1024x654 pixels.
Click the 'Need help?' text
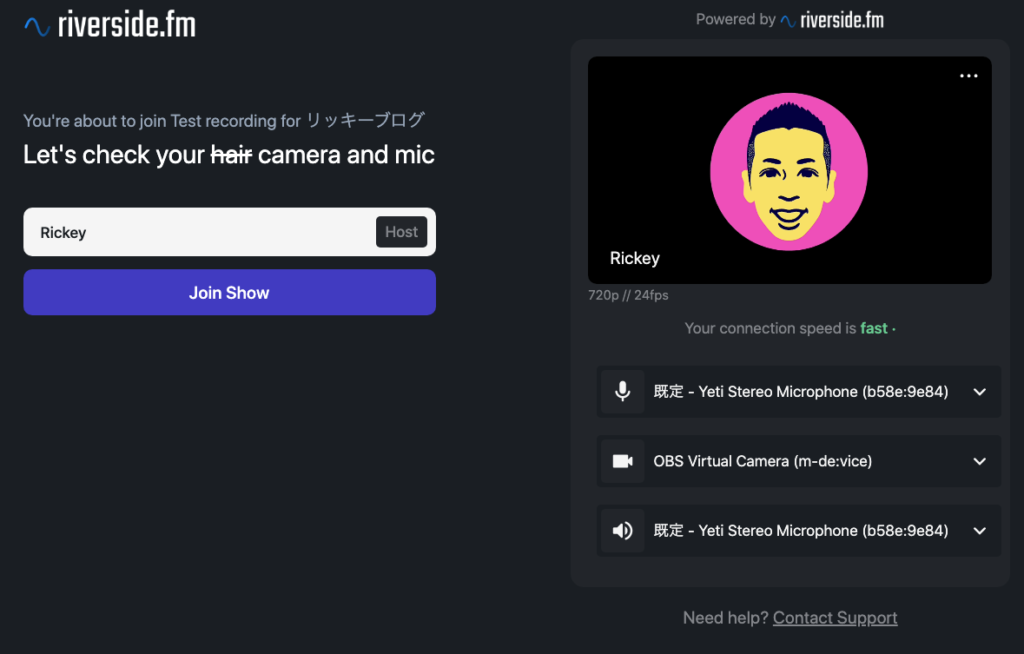click(x=726, y=617)
